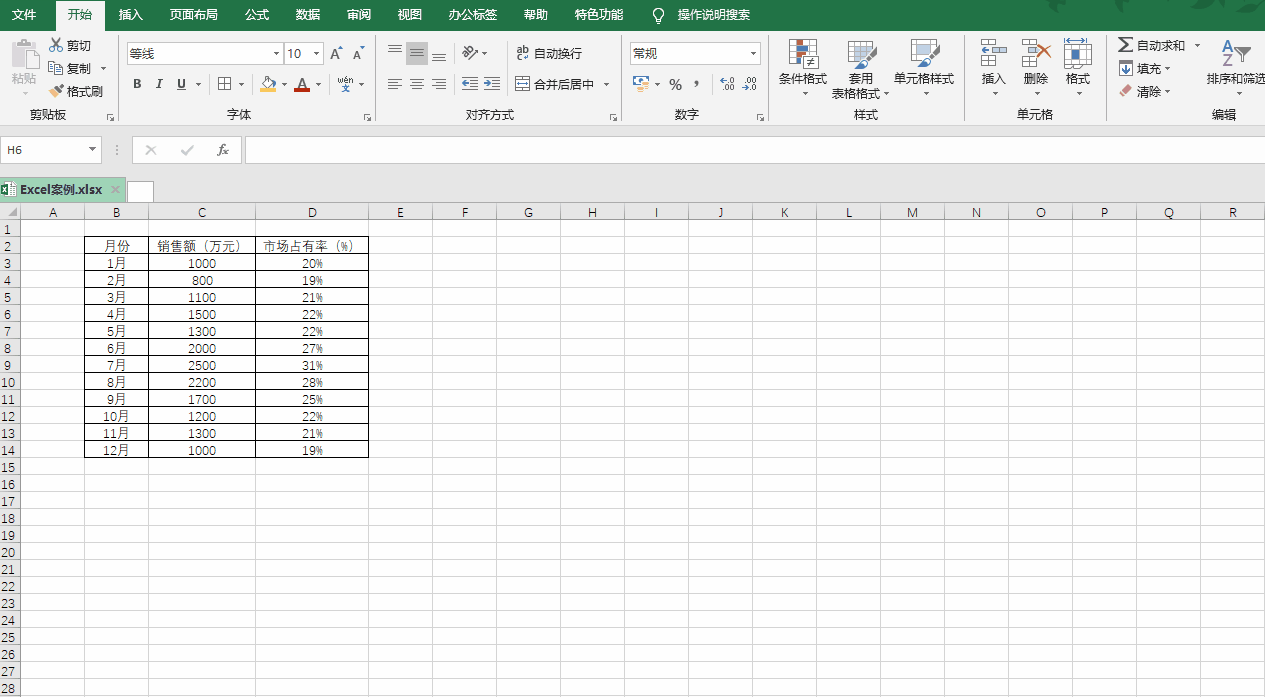This screenshot has width=1265, height=697.
Task: Click the increase font size icon
Action: 336,54
